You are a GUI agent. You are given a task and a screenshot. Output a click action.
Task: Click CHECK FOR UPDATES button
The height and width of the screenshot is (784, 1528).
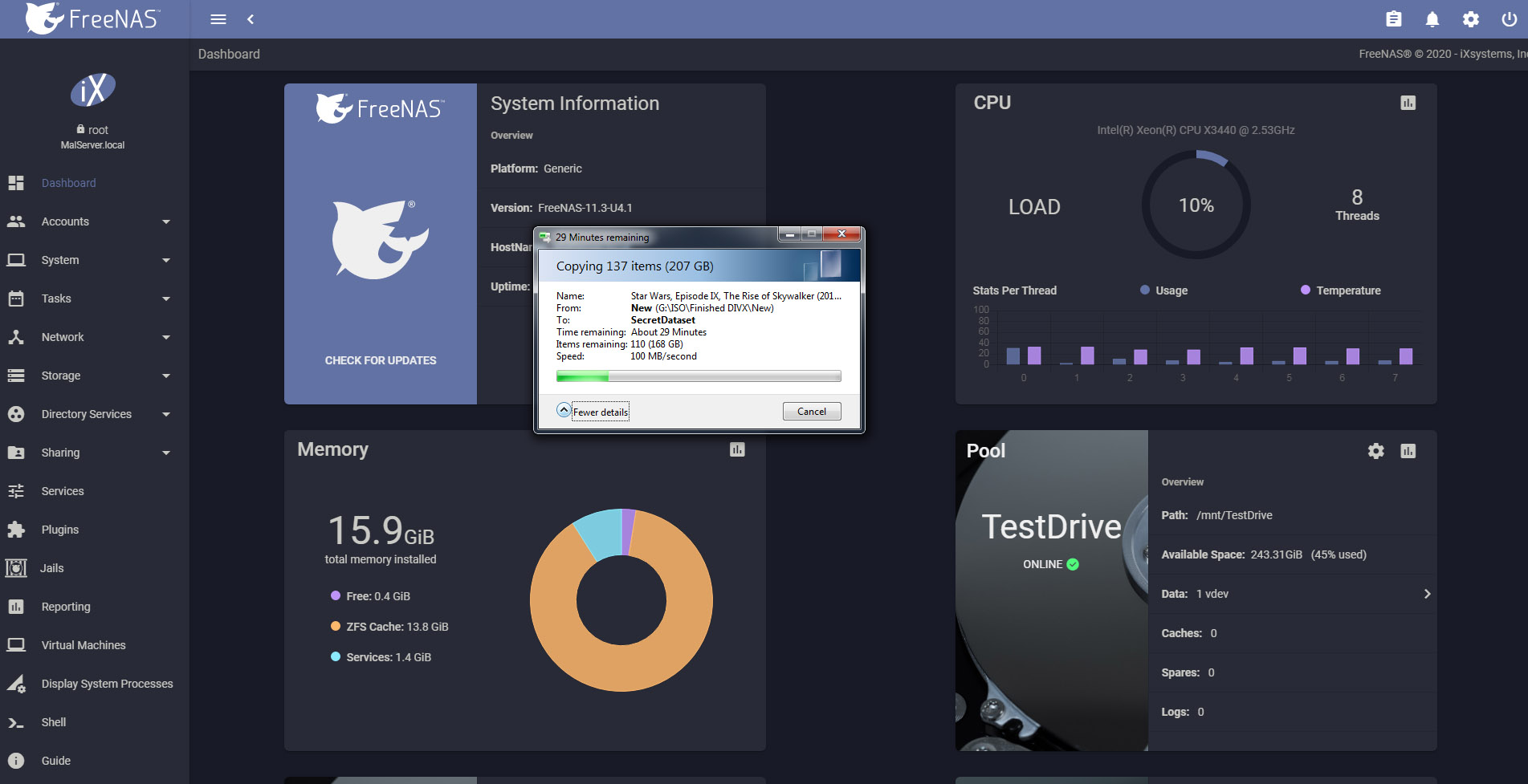pyautogui.click(x=381, y=360)
